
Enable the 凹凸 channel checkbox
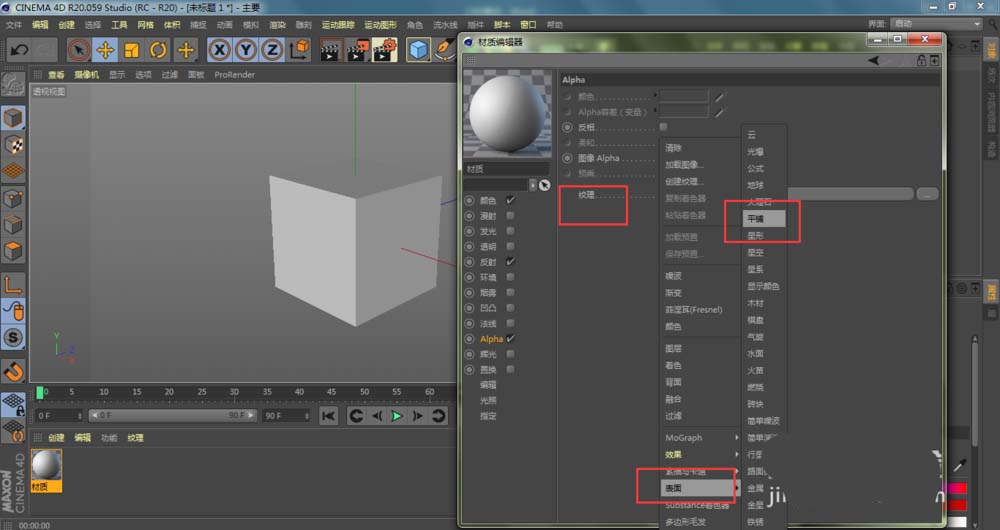[510, 308]
